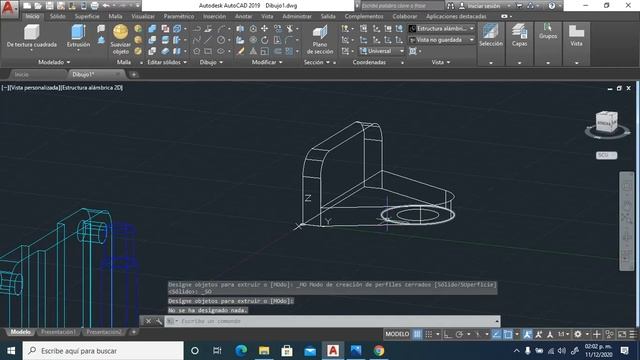Select the Line tool in Dibujo

pos(208,40)
